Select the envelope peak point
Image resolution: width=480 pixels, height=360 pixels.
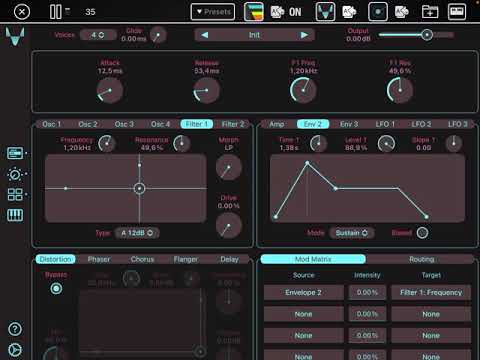(307, 163)
